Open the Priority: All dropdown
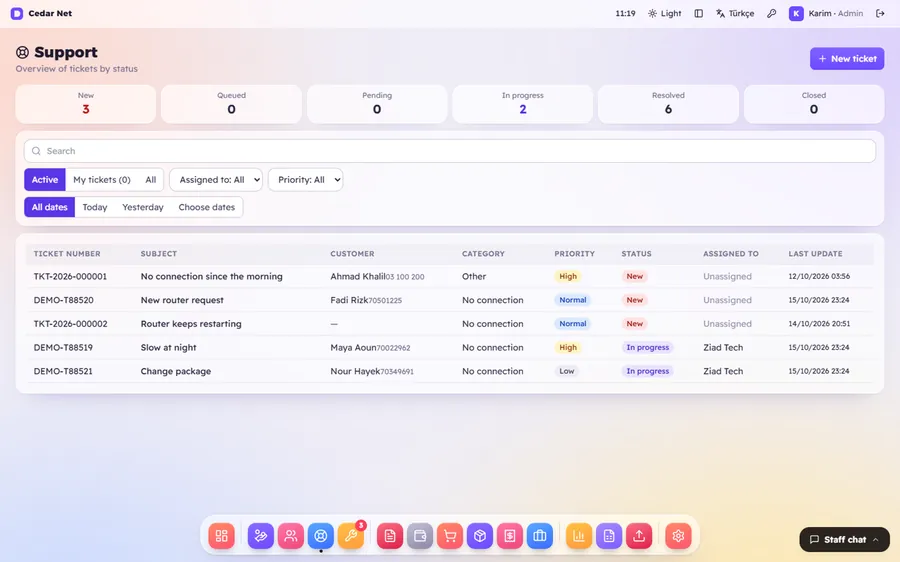 point(305,180)
